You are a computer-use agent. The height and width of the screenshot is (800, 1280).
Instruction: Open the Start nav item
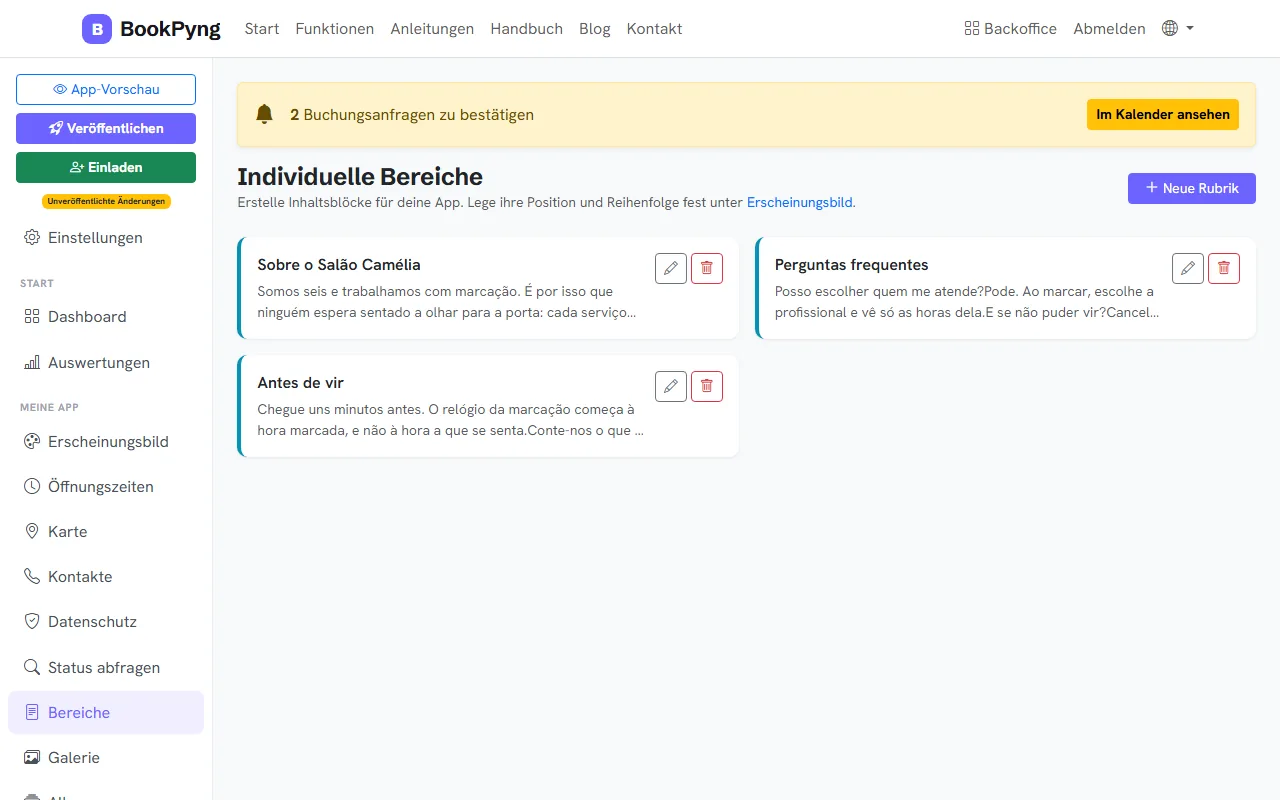(x=262, y=29)
